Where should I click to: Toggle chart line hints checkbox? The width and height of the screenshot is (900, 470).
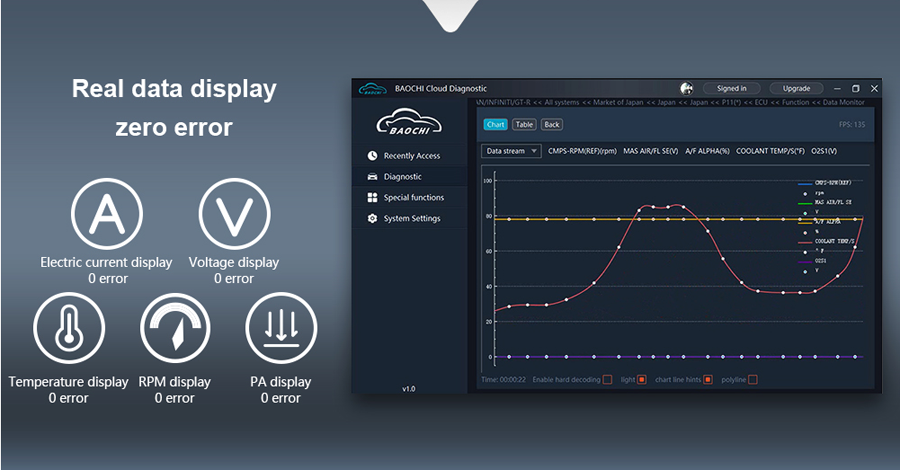coord(708,379)
